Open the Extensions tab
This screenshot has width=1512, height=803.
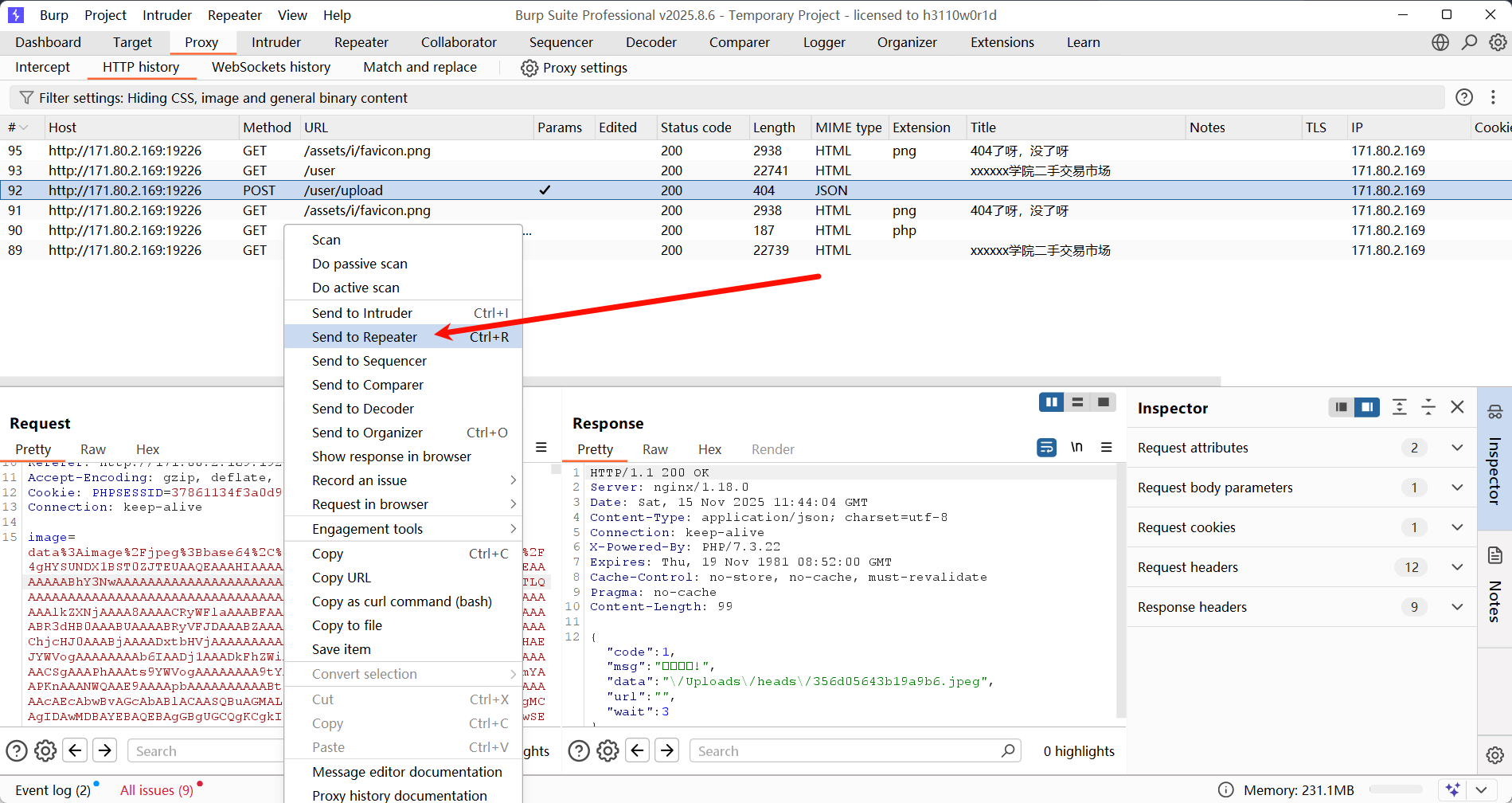tap(1002, 42)
